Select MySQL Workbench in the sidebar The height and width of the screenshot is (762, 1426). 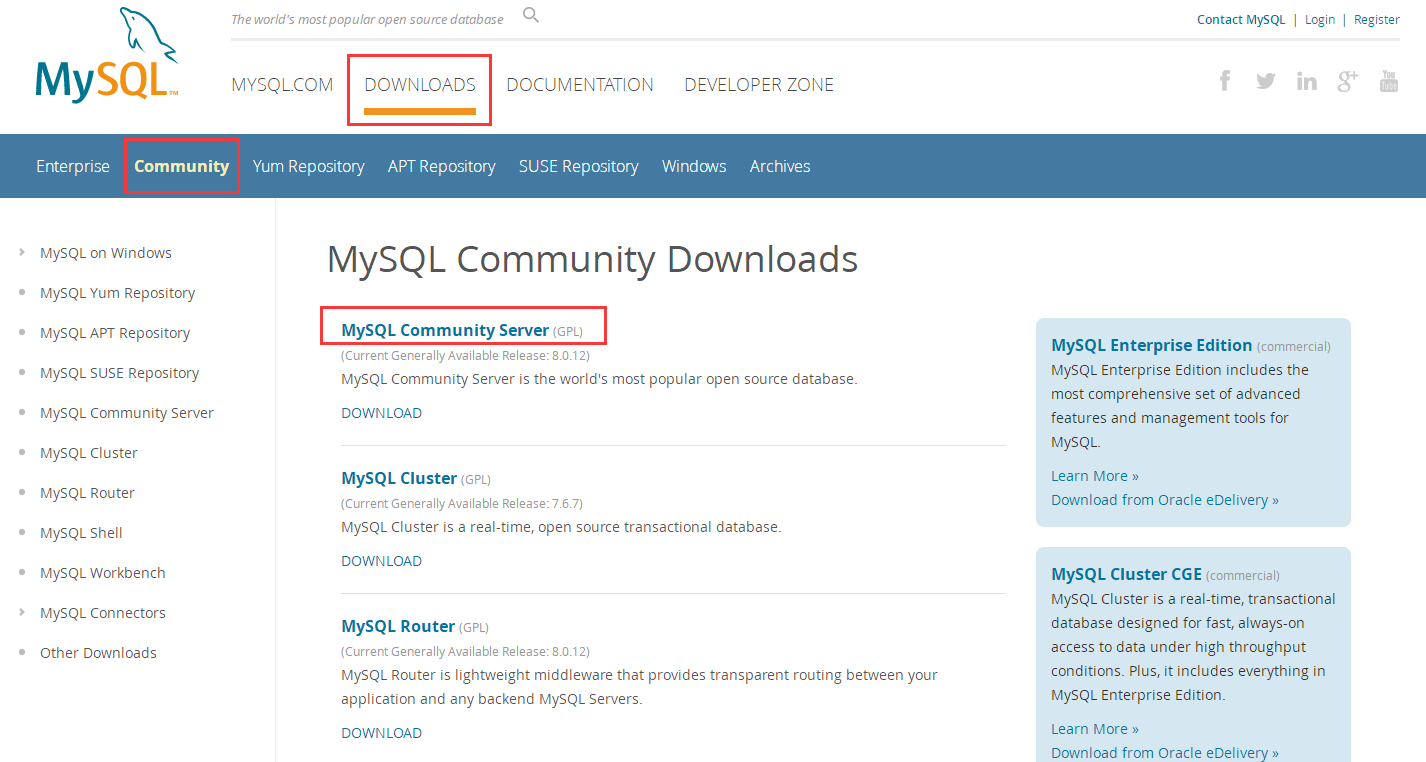tap(103, 573)
